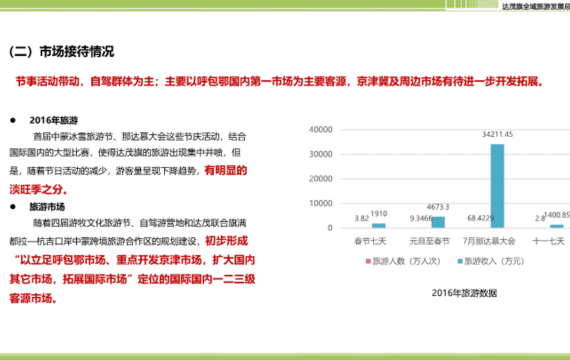570x360 pixels.
Task: Click the red text 客源市场
Action: click(33, 299)
